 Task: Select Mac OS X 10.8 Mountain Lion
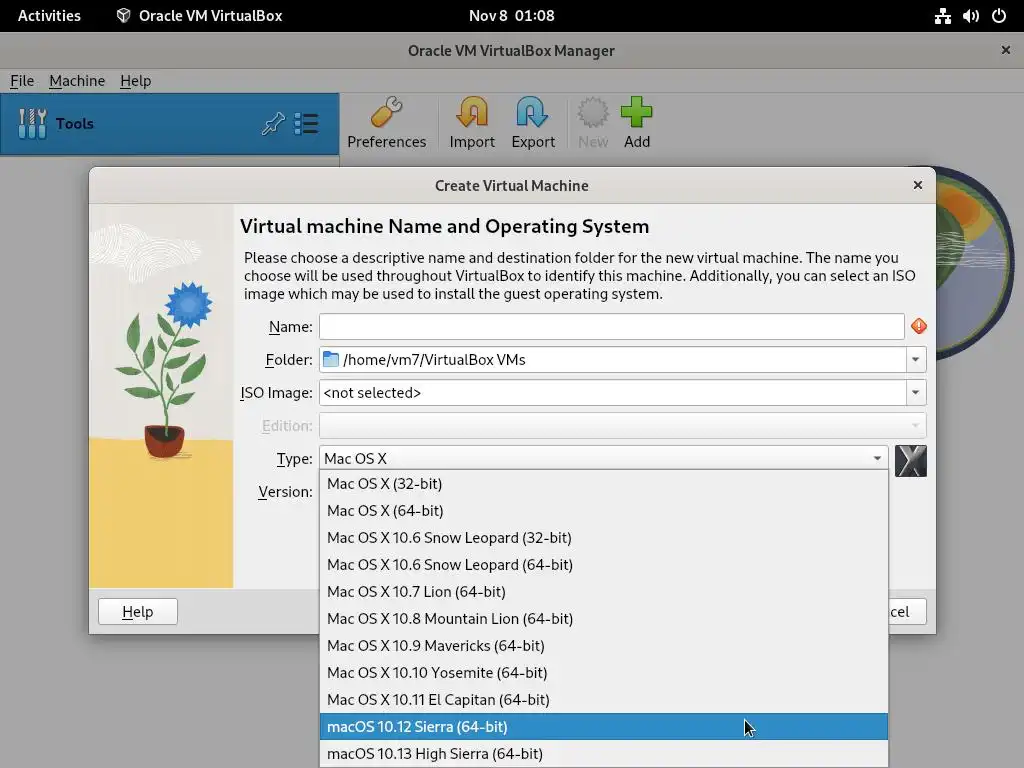(x=603, y=618)
